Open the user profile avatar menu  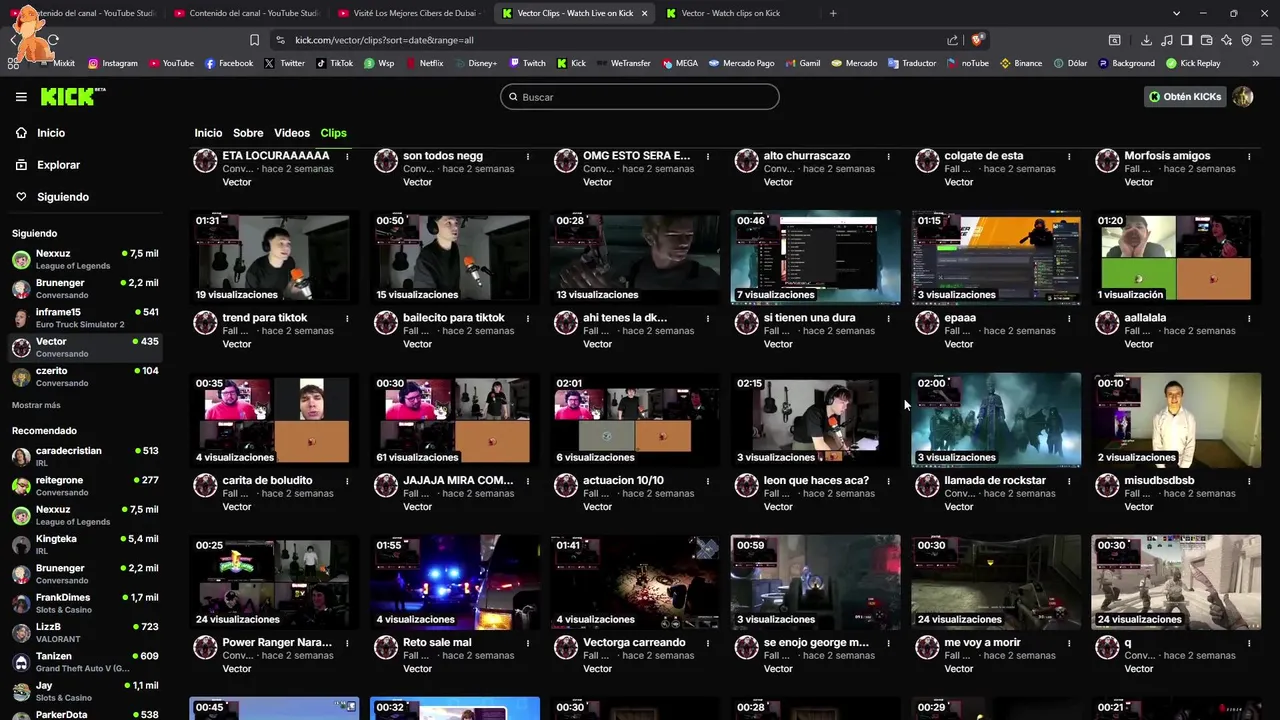pyautogui.click(x=1243, y=97)
